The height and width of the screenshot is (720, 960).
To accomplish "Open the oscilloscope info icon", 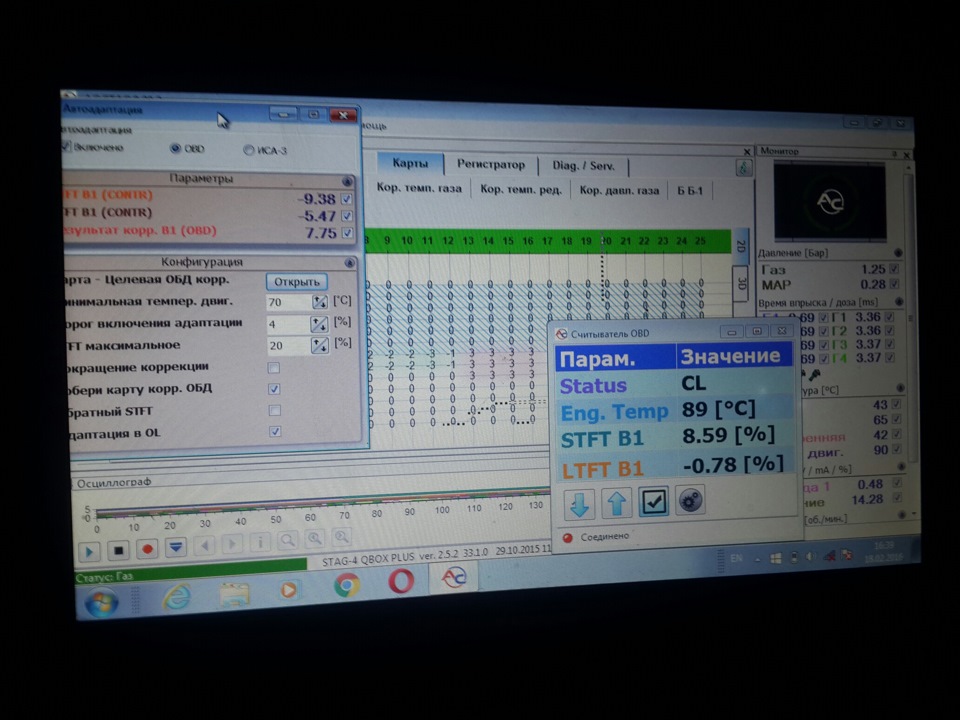I will tap(260, 542).
